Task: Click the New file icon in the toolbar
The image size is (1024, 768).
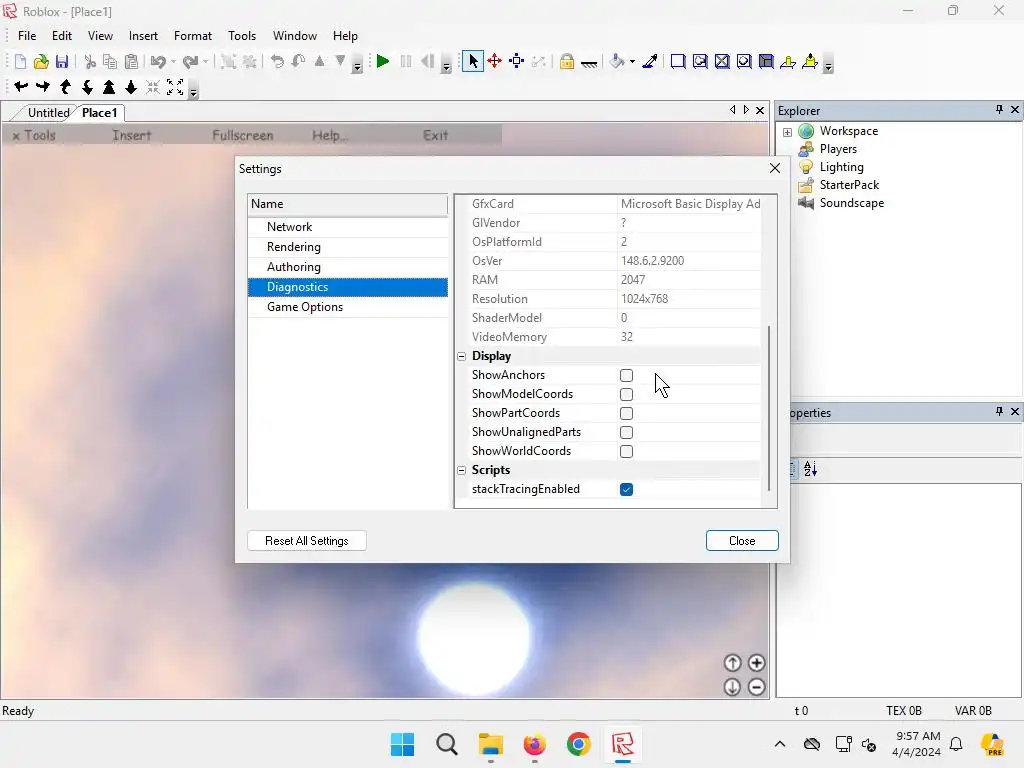Action: click(20, 61)
